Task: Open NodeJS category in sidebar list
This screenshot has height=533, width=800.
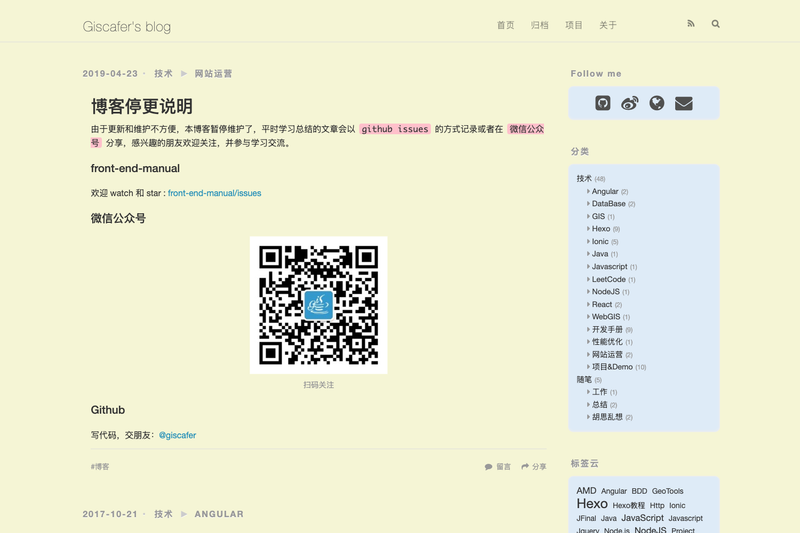Action: pos(606,291)
